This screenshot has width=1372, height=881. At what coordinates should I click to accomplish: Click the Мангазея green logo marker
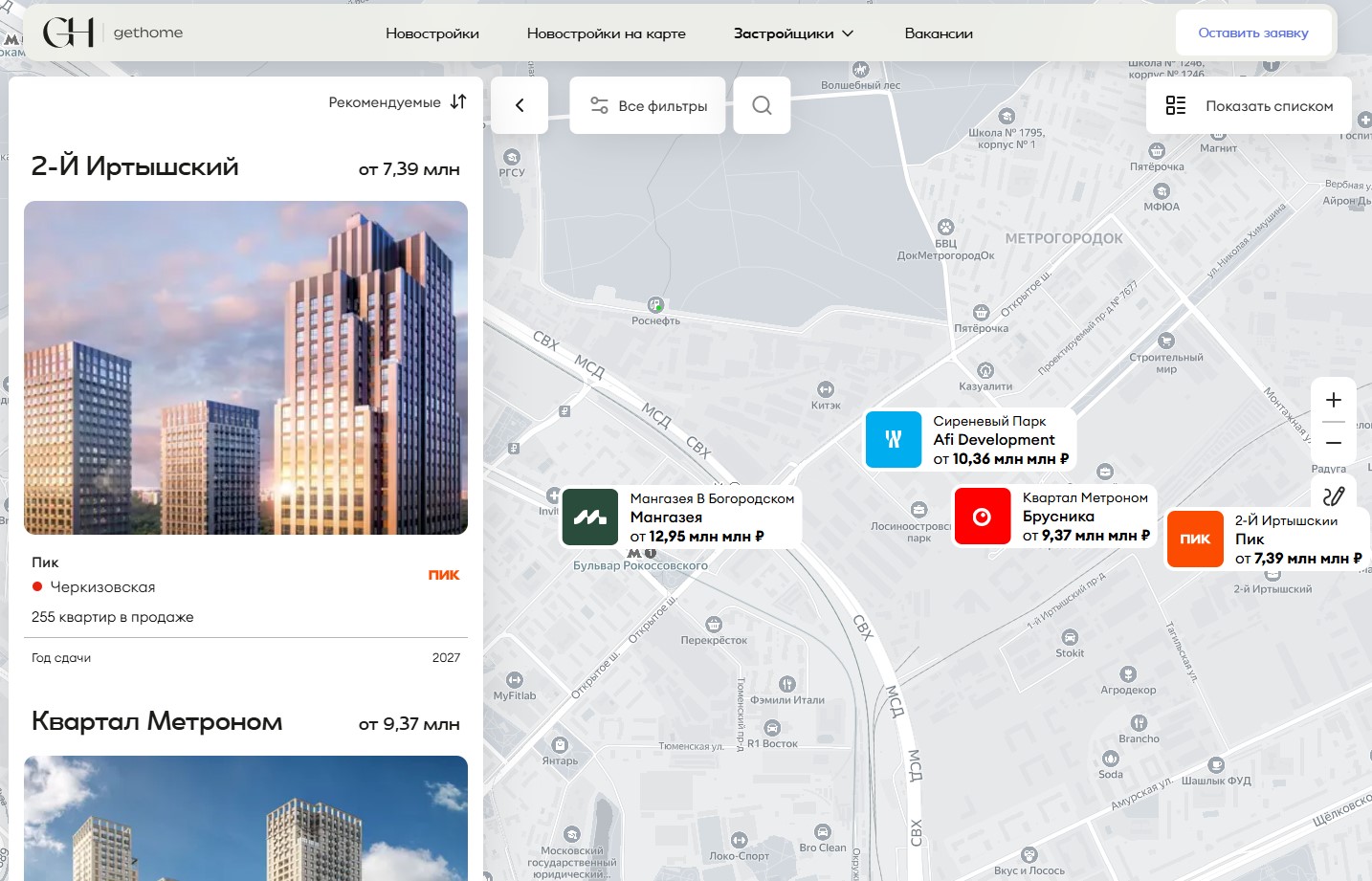[590, 517]
